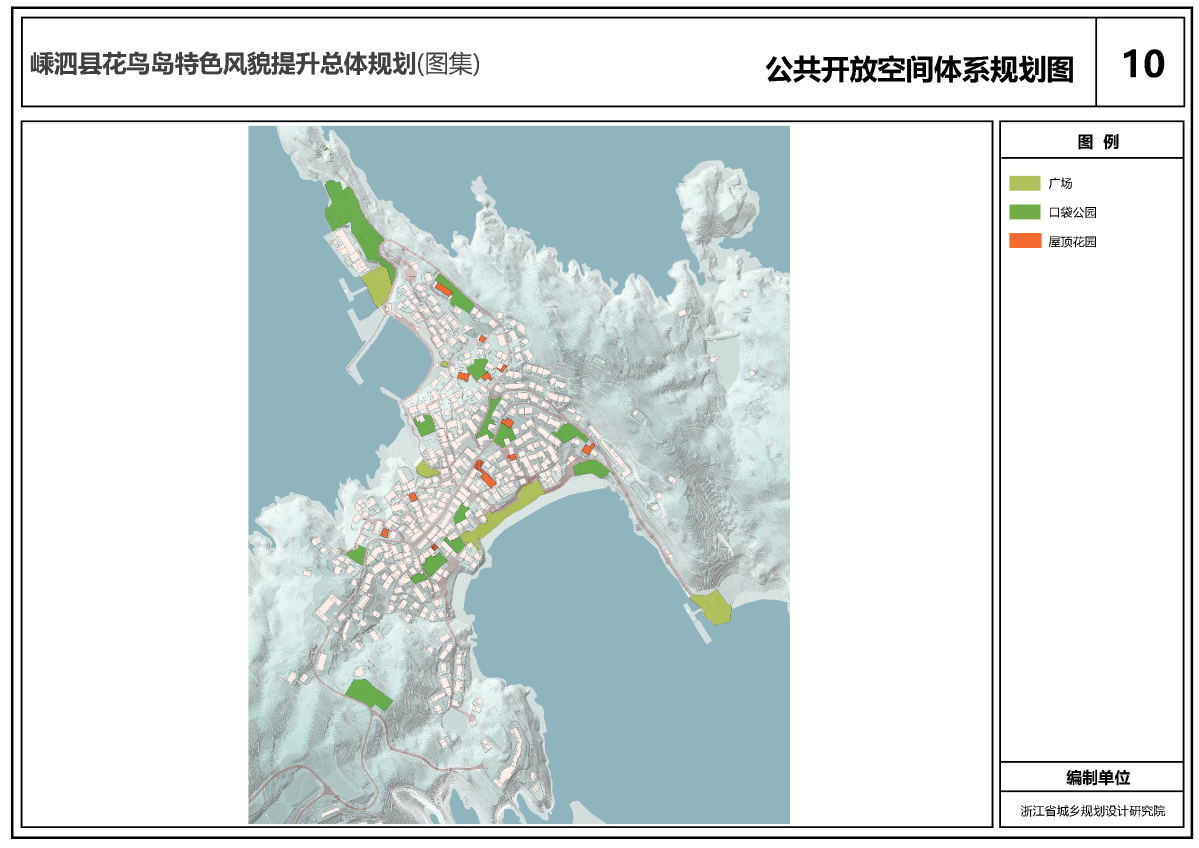
Task: Click the page number 10
Action: (1143, 63)
